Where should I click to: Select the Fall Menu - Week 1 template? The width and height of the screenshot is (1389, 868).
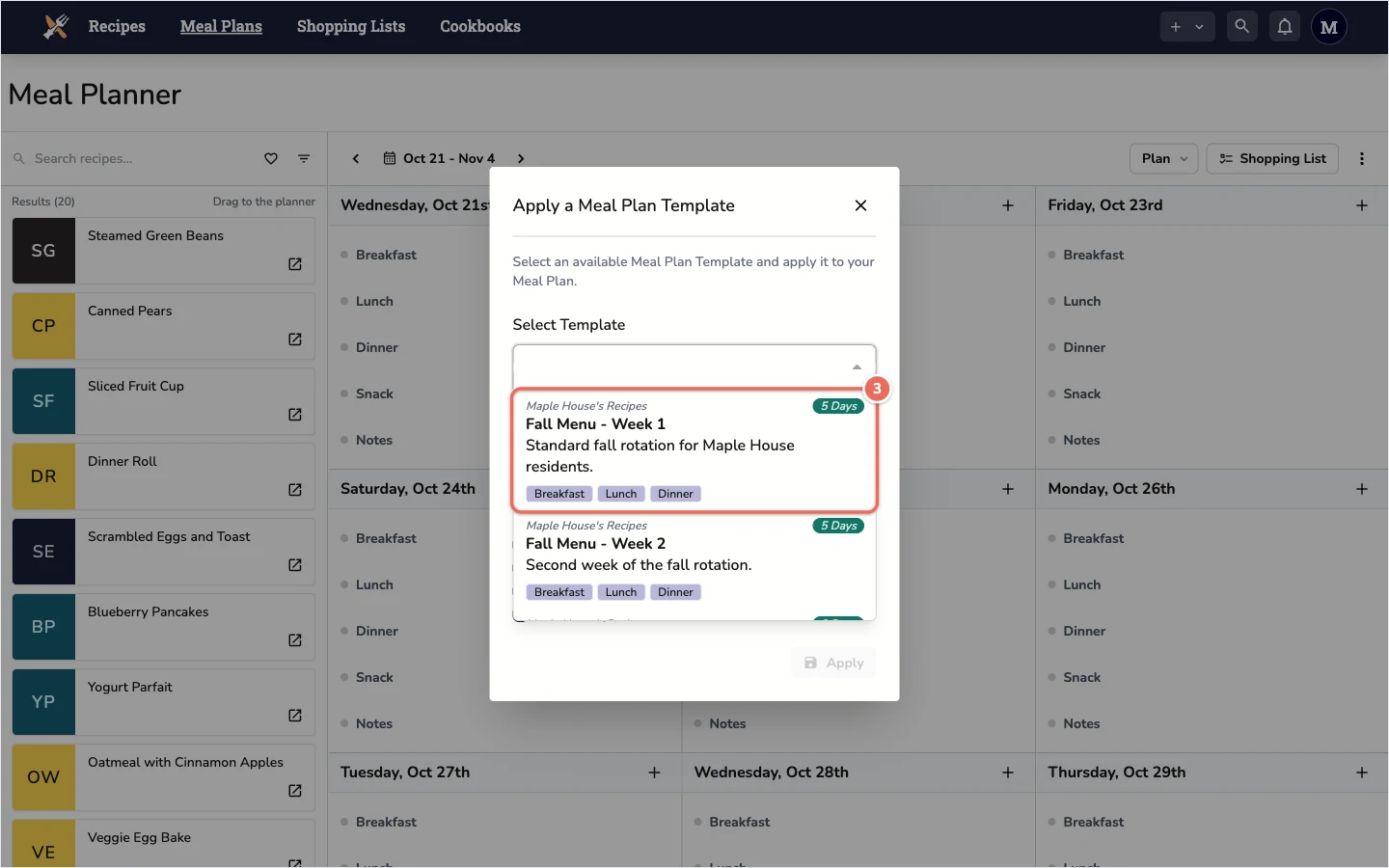[694, 450]
